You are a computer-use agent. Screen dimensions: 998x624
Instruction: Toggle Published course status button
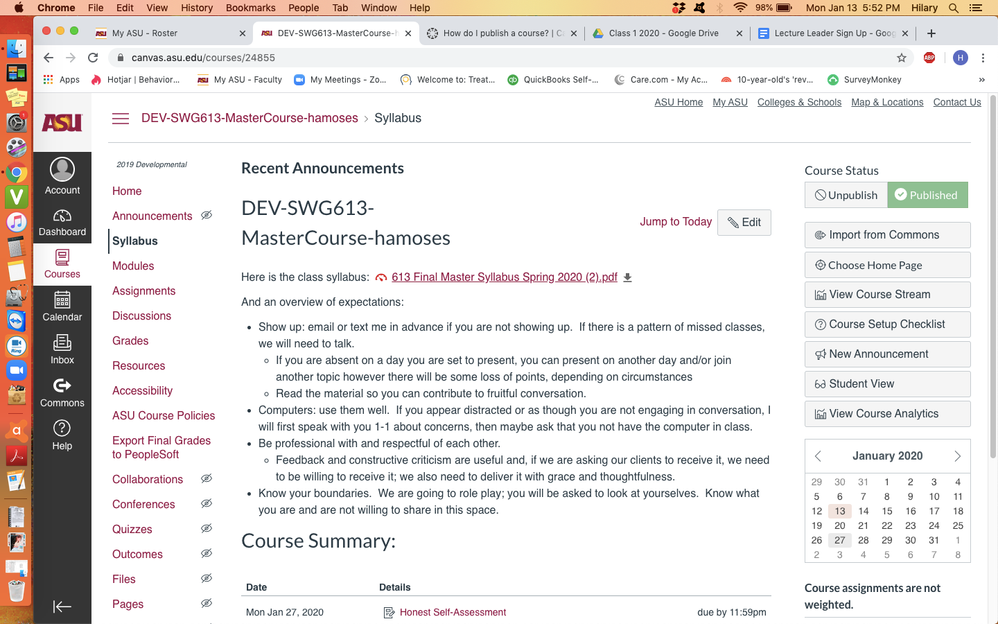coord(927,195)
